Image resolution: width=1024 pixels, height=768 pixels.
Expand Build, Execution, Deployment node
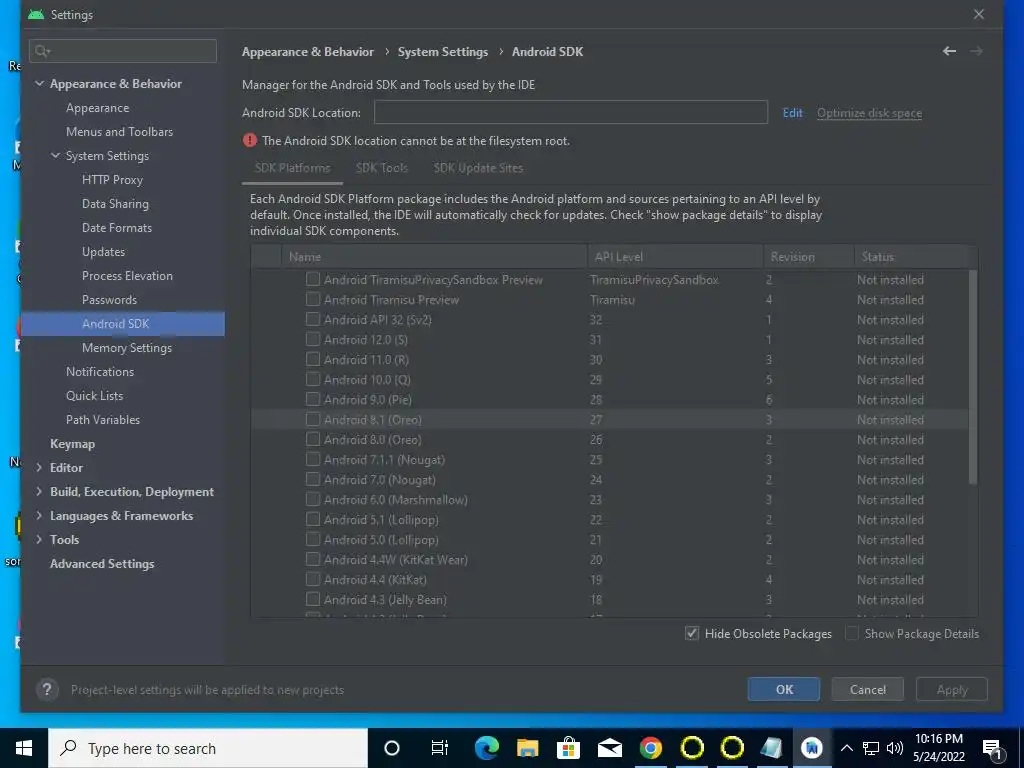(x=39, y=492)
